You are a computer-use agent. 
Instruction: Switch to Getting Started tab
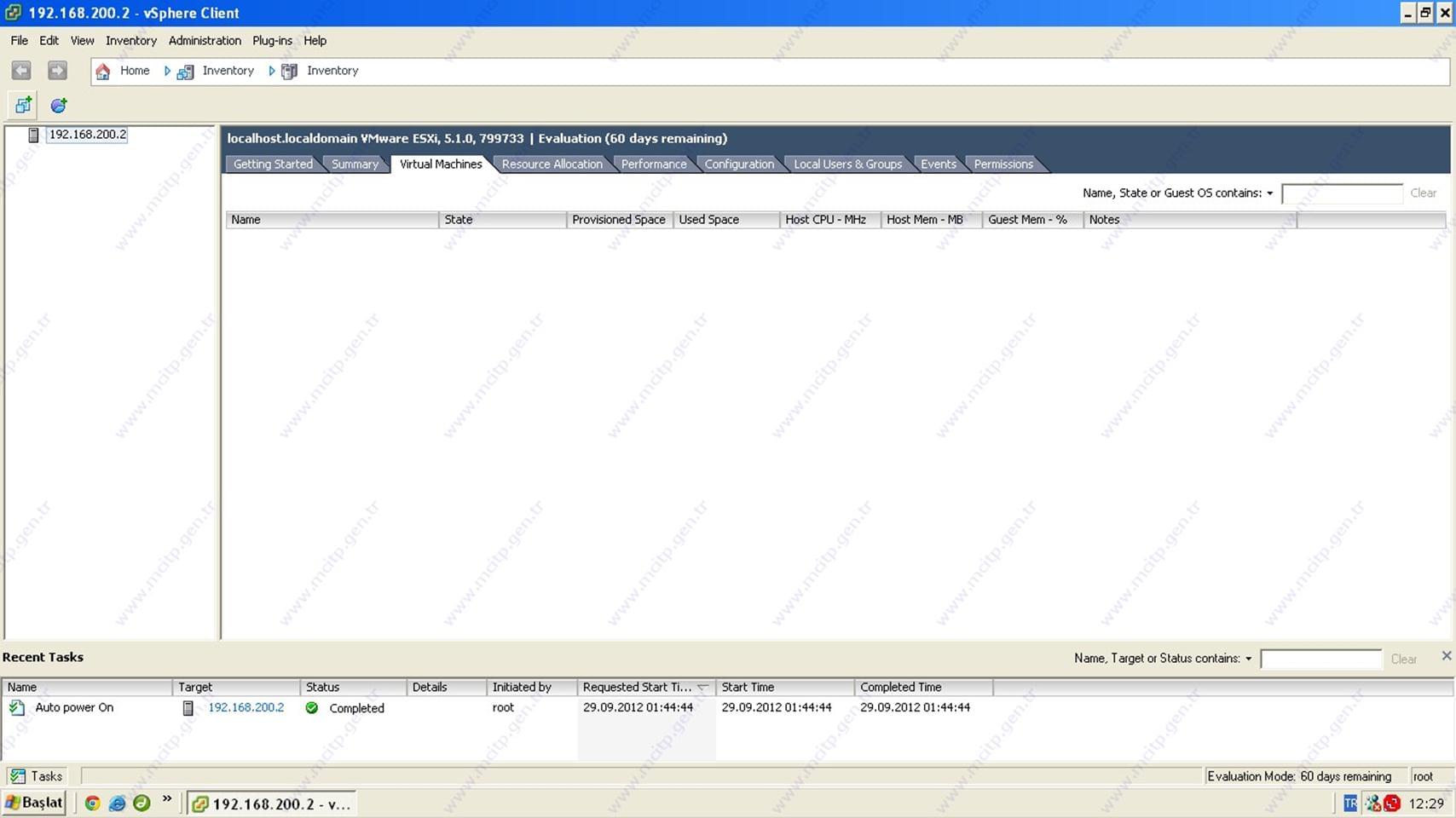273,164
